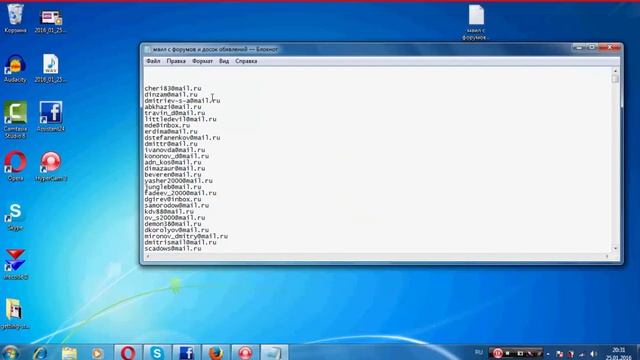Open the Файл menu in Notepad
Viewport: 640px width, 360px height.
pos(153,61)
